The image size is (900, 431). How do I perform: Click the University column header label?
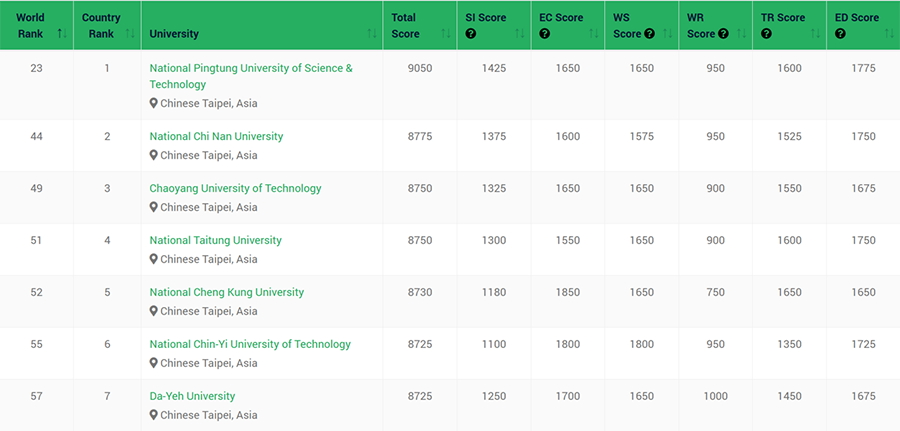pos(174,34)
